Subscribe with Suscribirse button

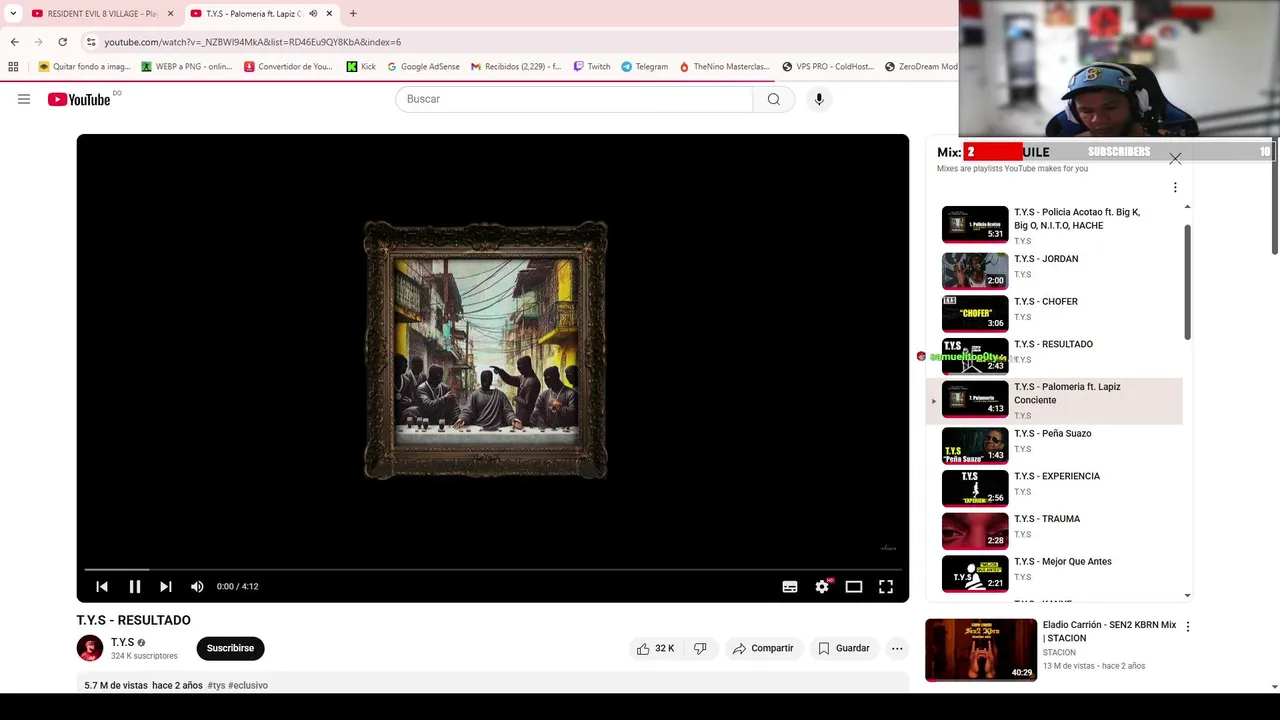(x=230, y=648)
